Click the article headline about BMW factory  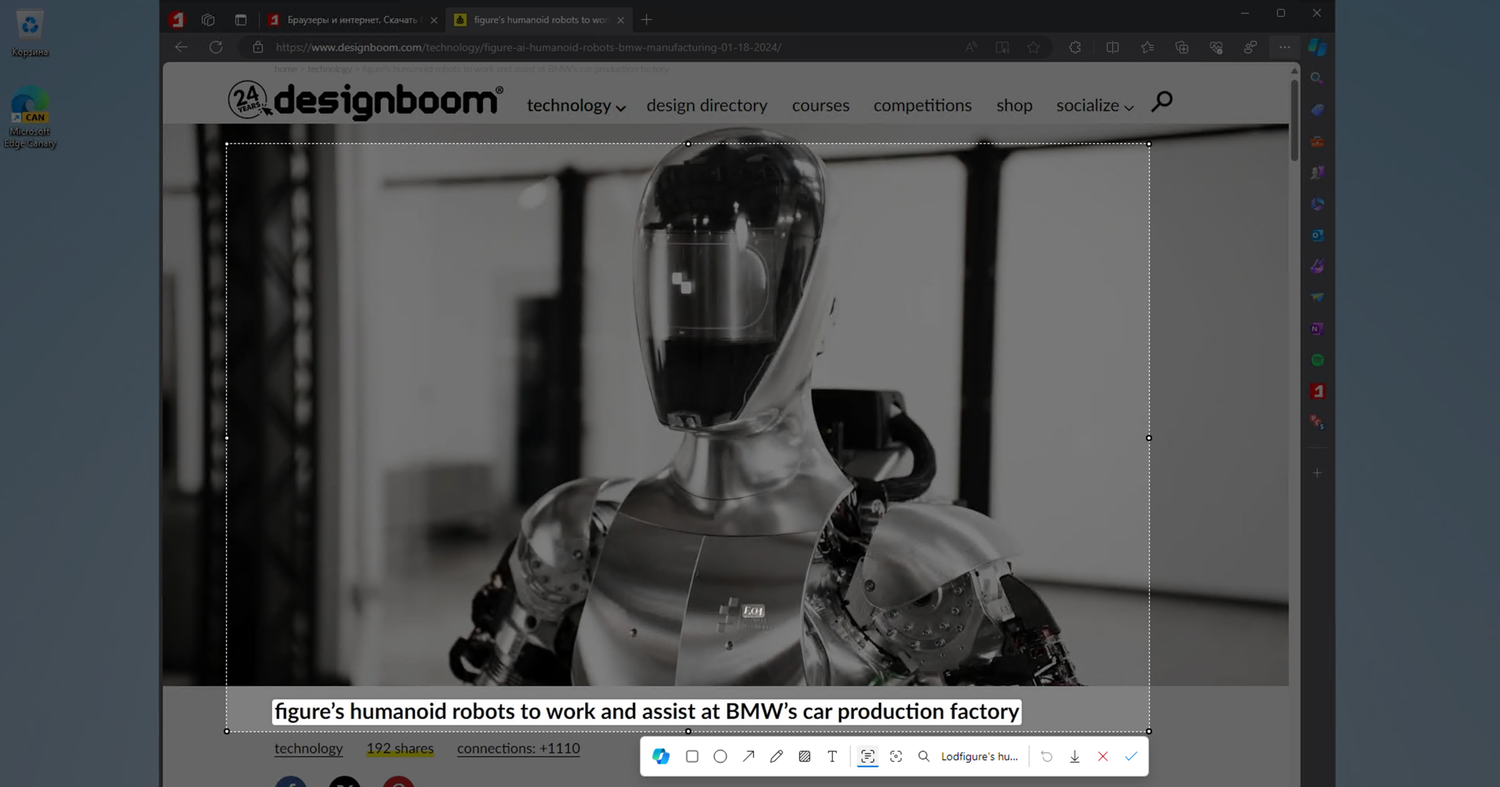click(647, 712)
